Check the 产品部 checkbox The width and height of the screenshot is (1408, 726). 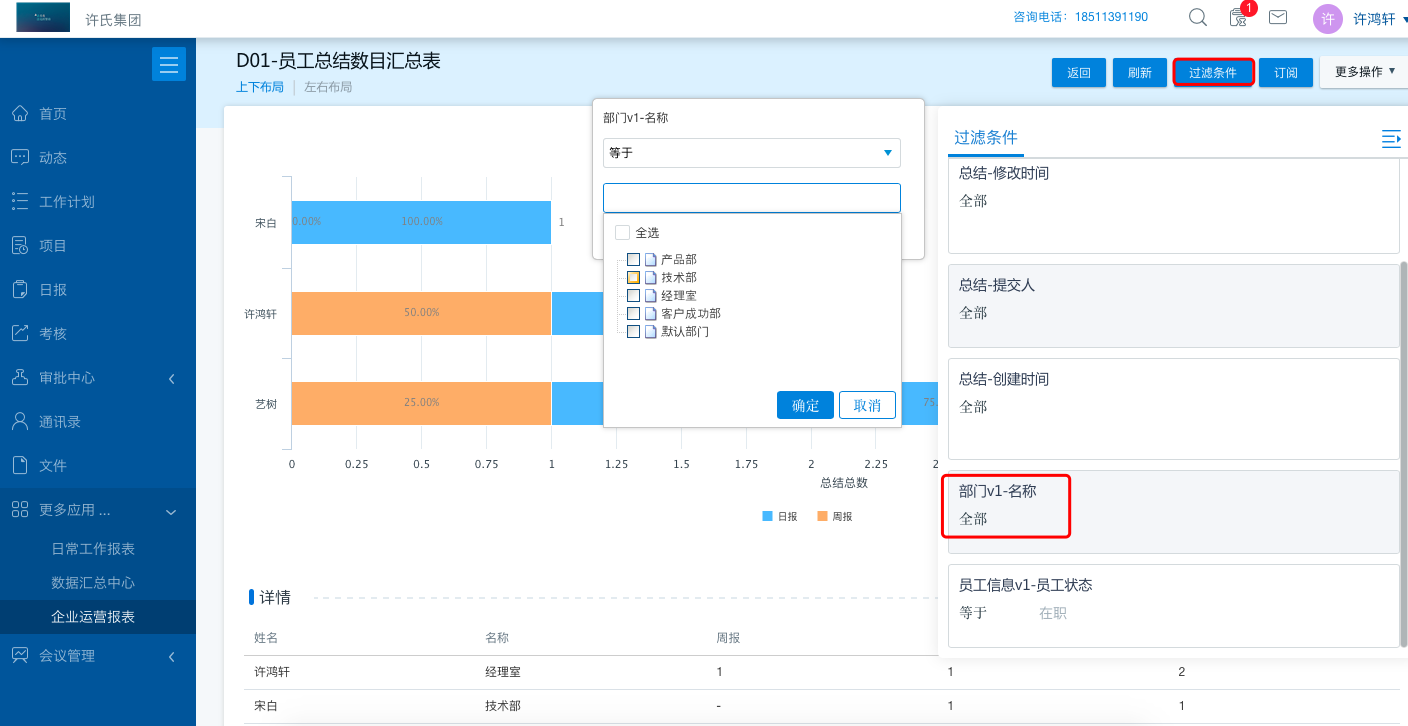coord(633,260)
